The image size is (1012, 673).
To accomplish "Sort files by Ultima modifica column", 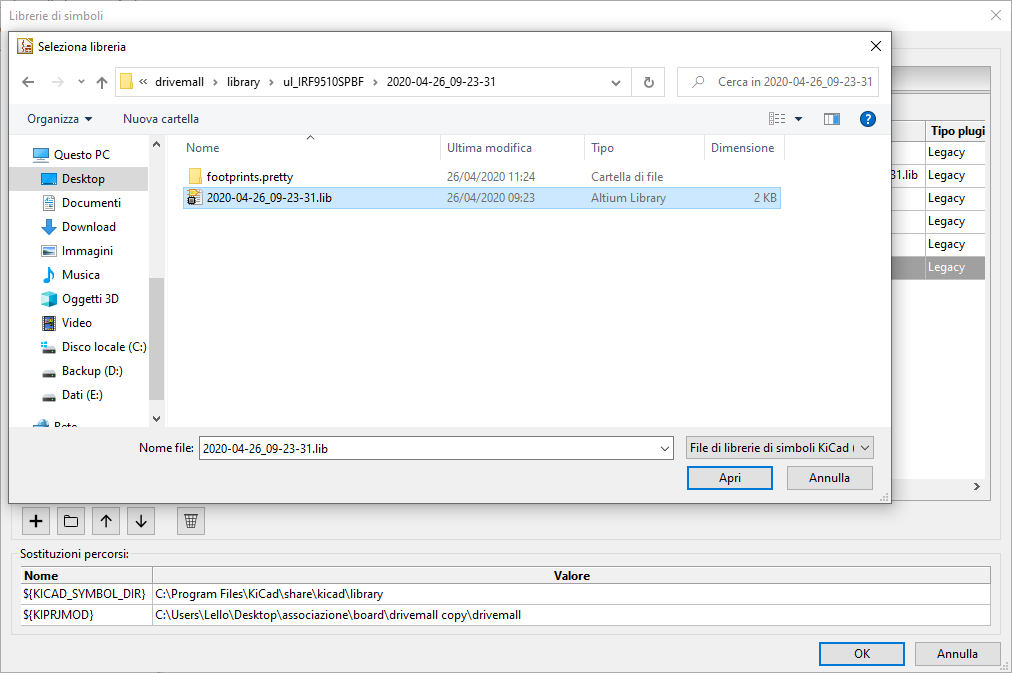I will coord(489,148).
